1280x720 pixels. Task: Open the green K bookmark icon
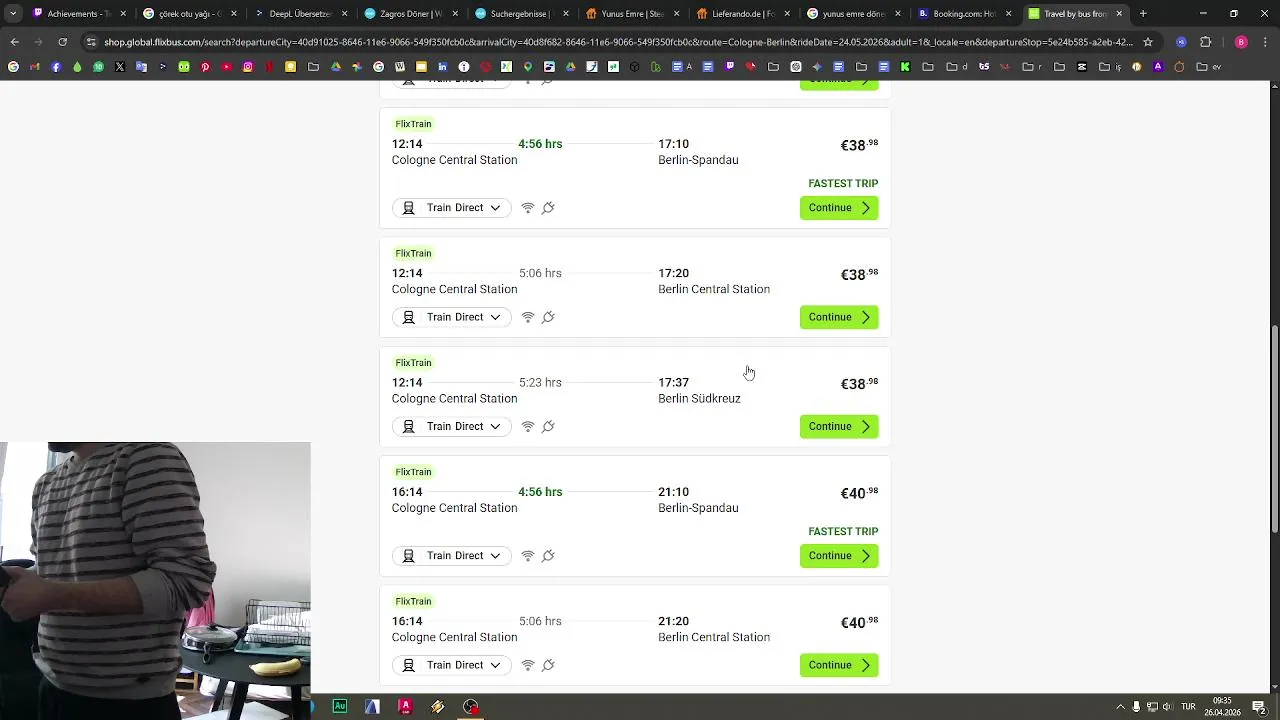905,67
